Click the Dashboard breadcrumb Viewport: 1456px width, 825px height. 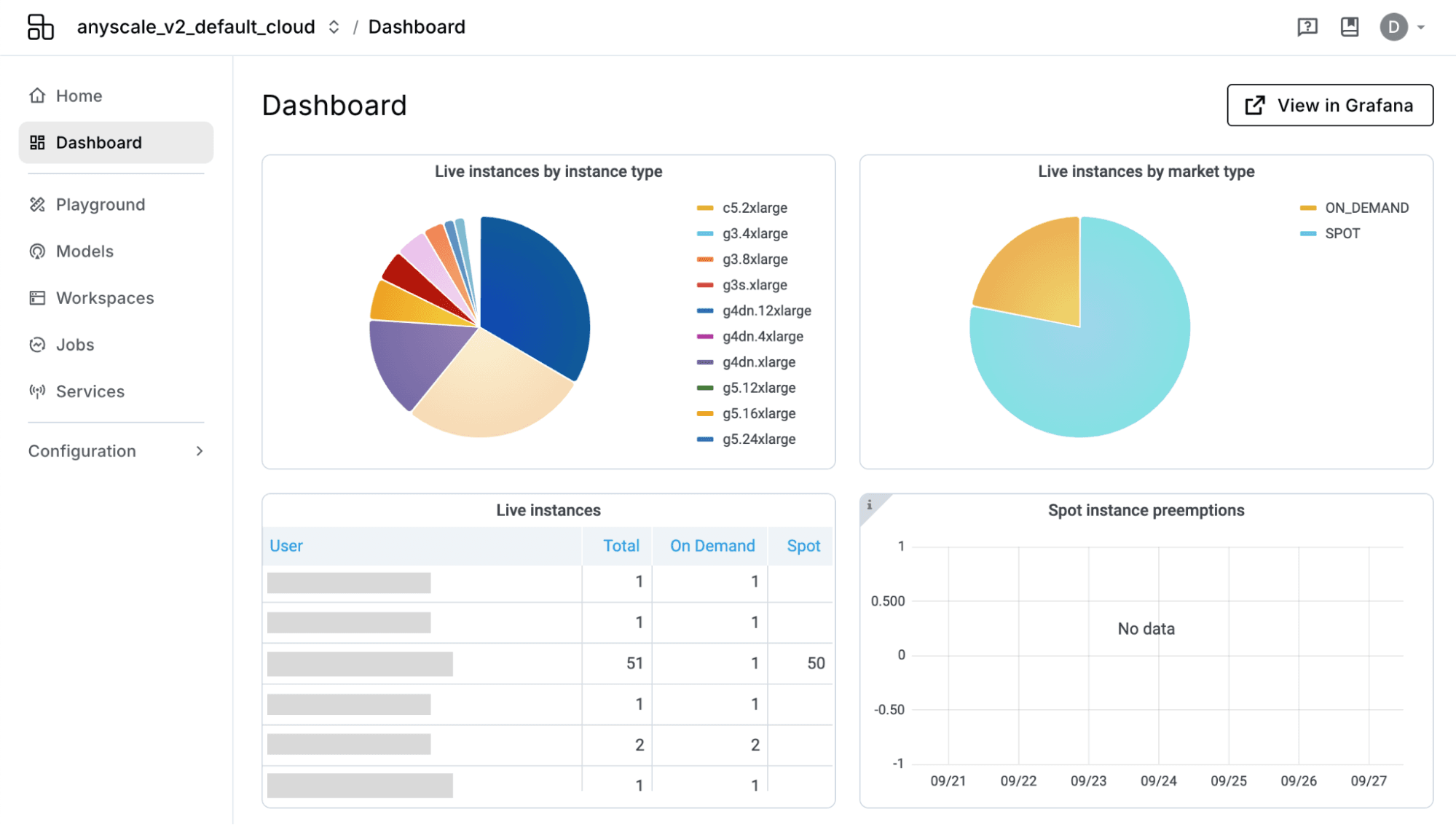pos(417,27)
